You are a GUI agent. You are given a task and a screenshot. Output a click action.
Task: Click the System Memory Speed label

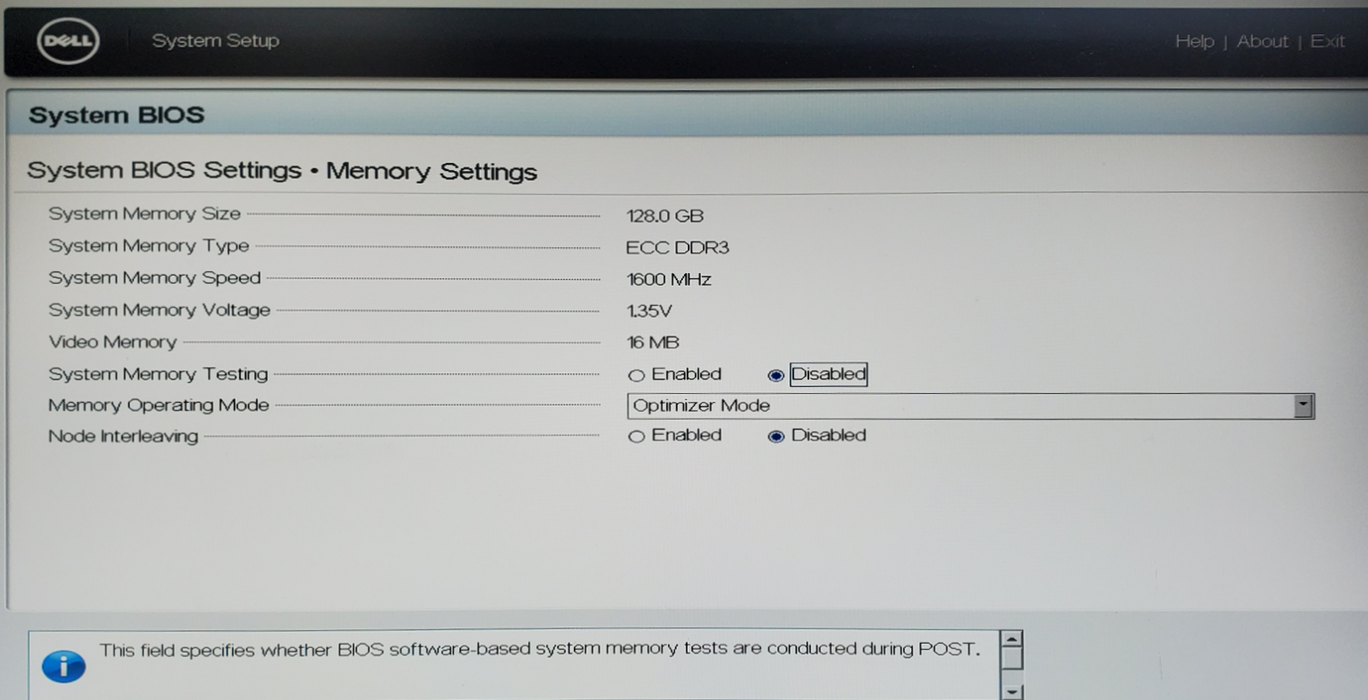coord(154,278)
